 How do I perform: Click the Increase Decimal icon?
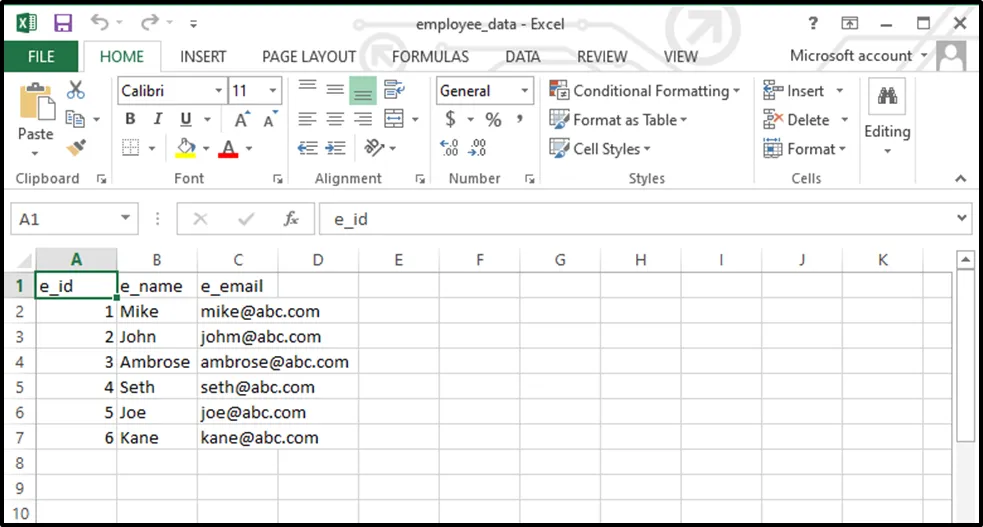(x=450, y=148)
